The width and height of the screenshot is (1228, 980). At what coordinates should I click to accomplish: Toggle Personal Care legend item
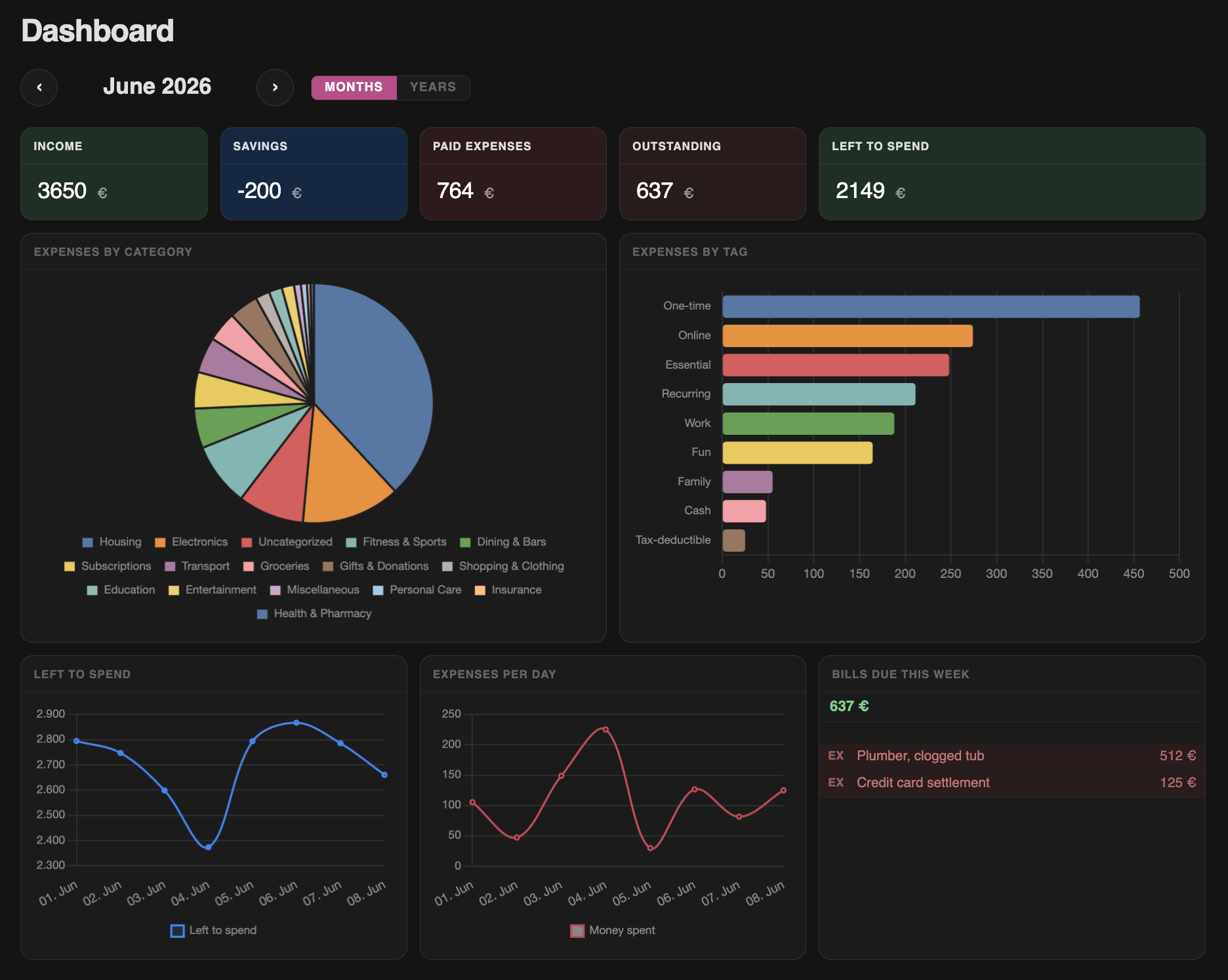417,590
